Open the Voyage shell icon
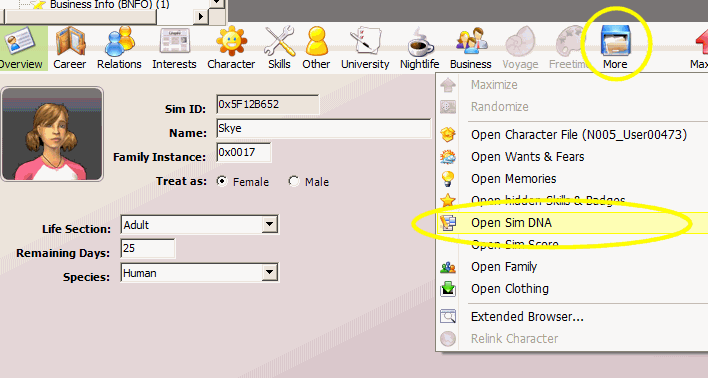The height and width of the screenshot is (378, 708). 520,41
